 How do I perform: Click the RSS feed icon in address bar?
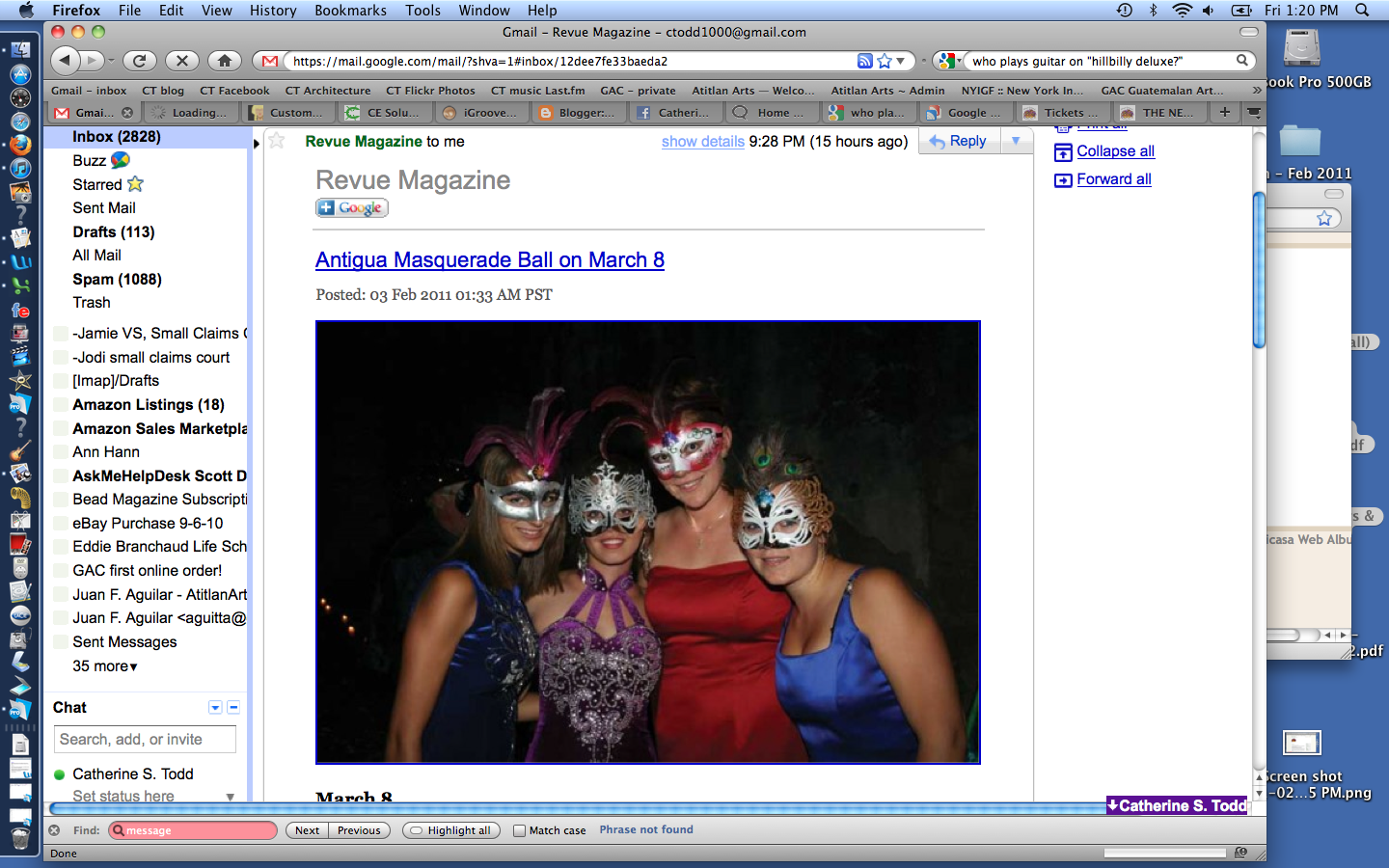click(865, 61)
